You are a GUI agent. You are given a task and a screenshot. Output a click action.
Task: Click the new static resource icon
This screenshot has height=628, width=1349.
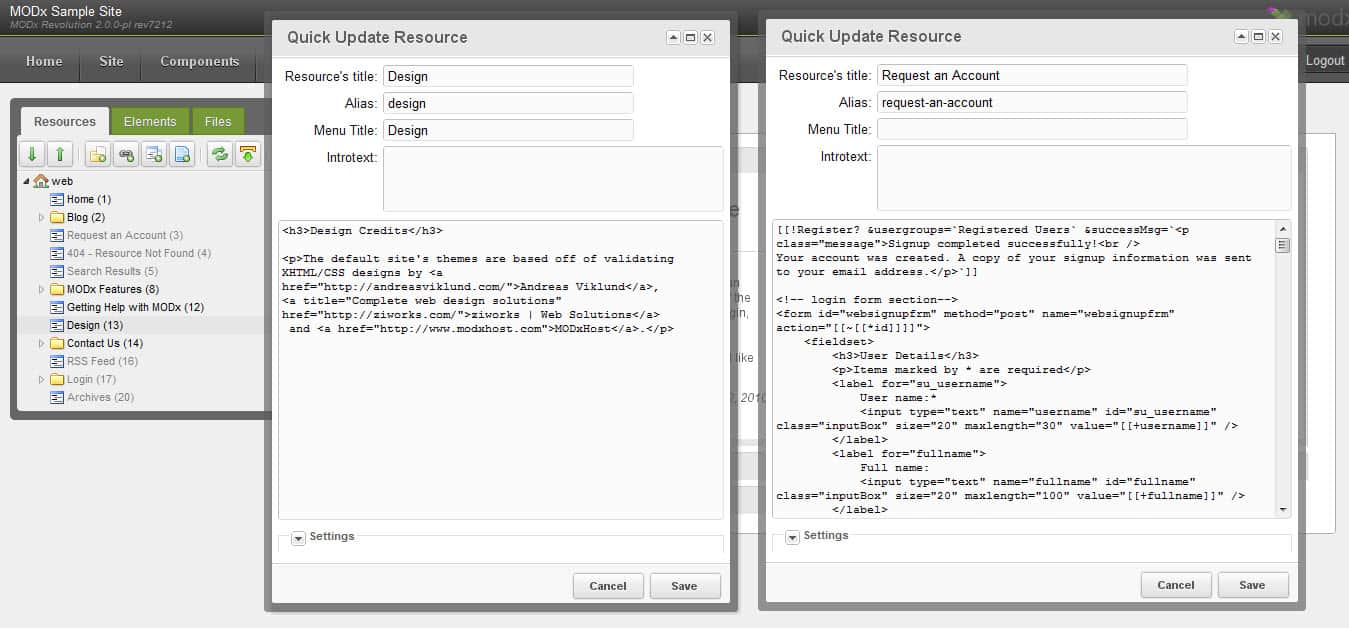coord(182,154)
